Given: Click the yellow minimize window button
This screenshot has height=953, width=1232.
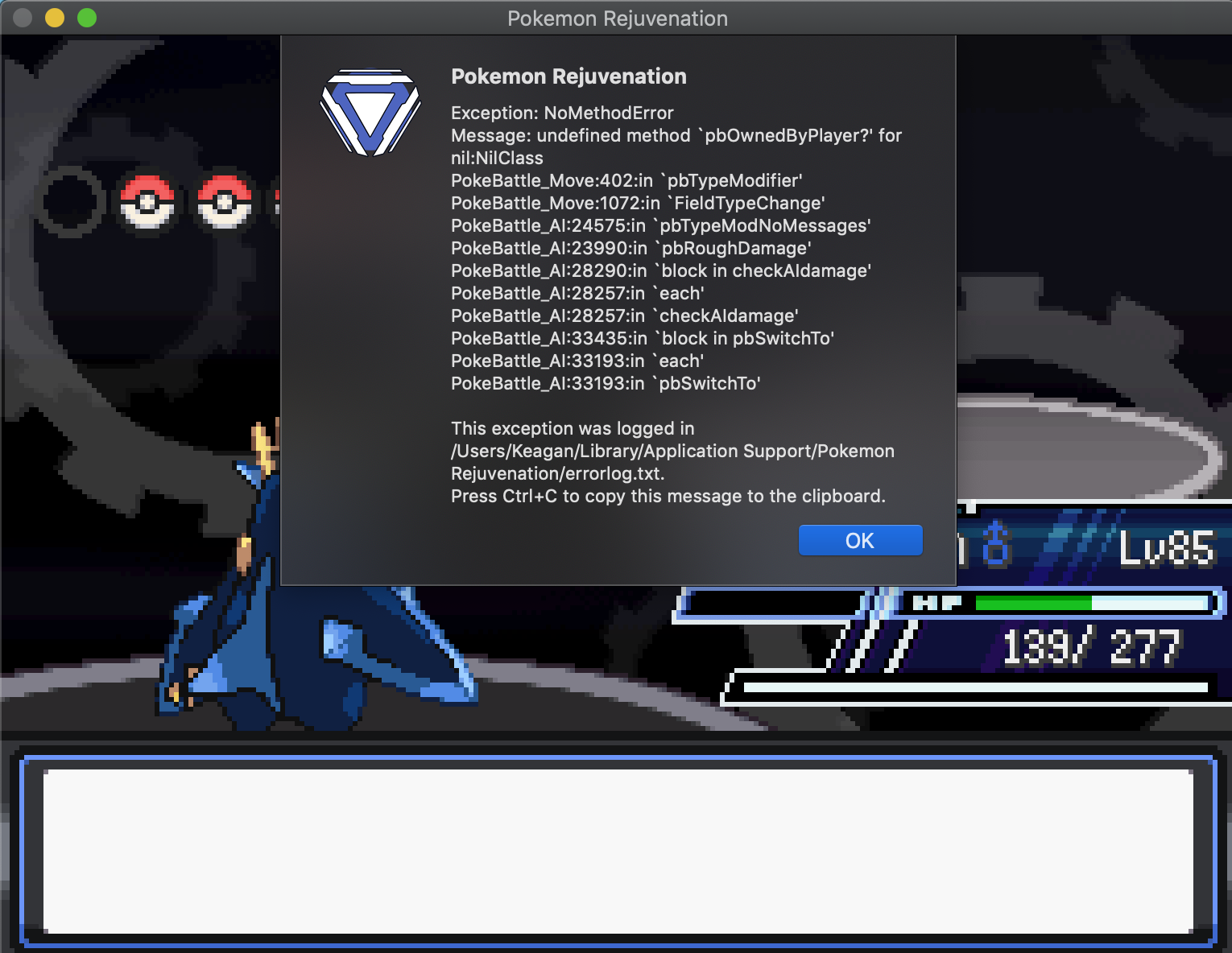Looking at the screenshot, I should pyautogui.click(x=55, y=18).
